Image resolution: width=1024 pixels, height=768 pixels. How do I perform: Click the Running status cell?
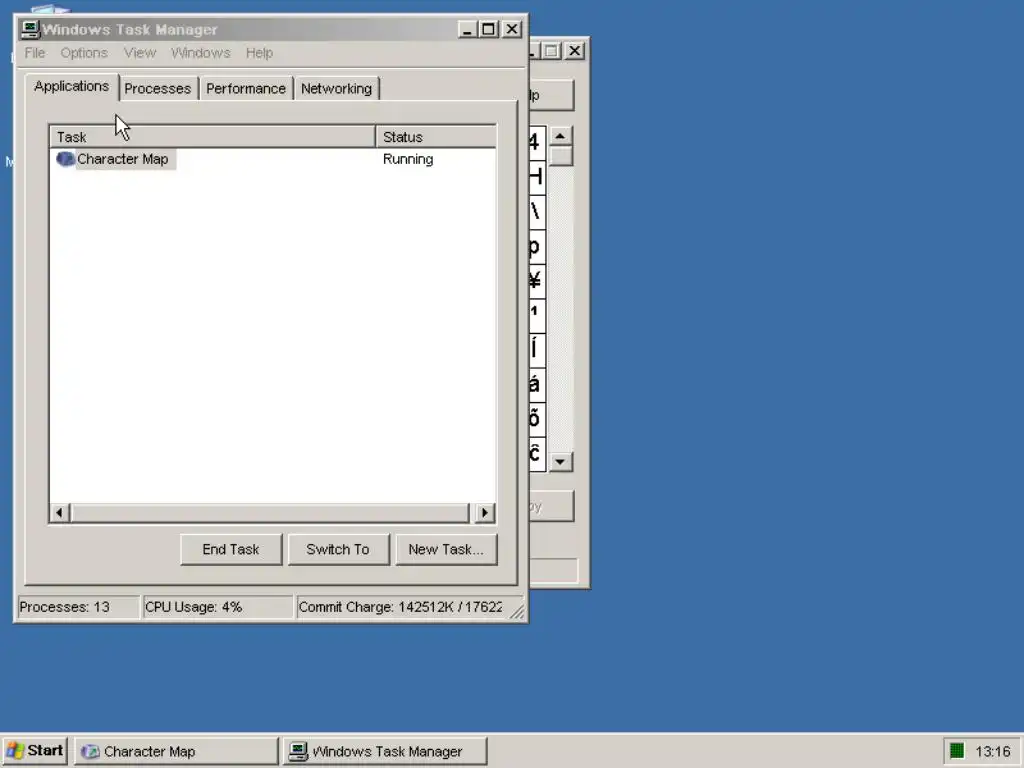[408, 159]
